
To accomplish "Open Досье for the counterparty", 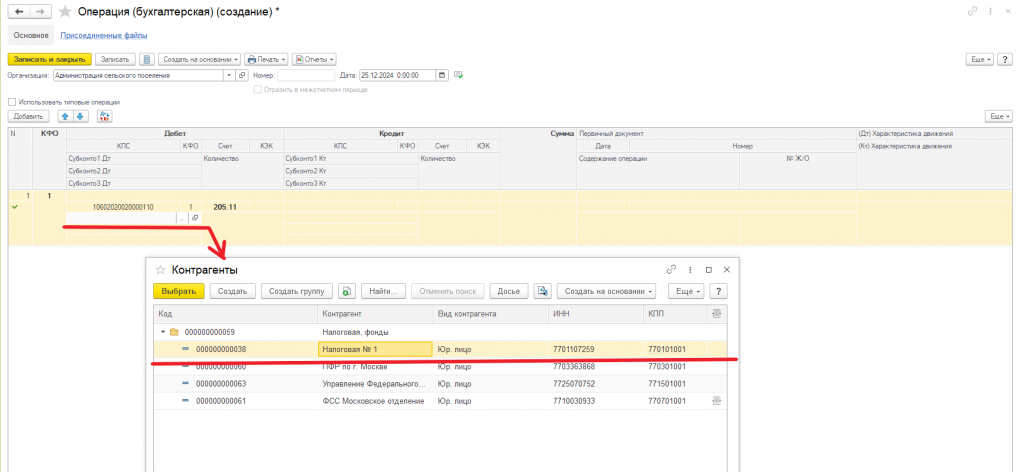I will point(509,291).
